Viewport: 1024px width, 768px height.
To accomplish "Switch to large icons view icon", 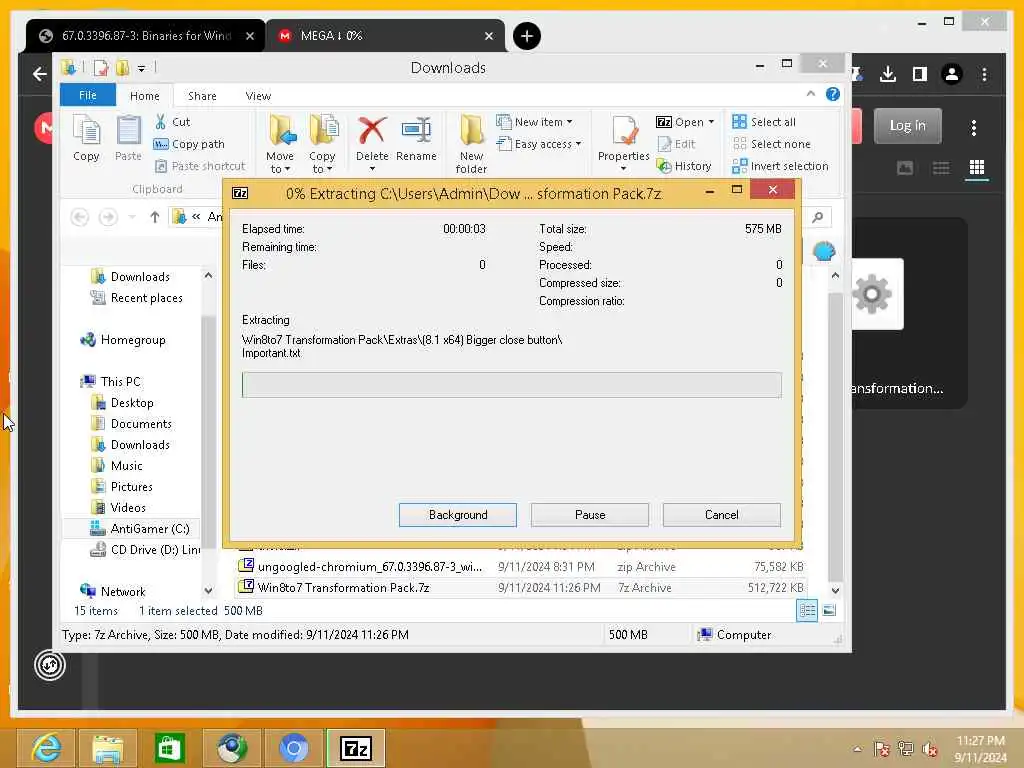I will point(829,611).
